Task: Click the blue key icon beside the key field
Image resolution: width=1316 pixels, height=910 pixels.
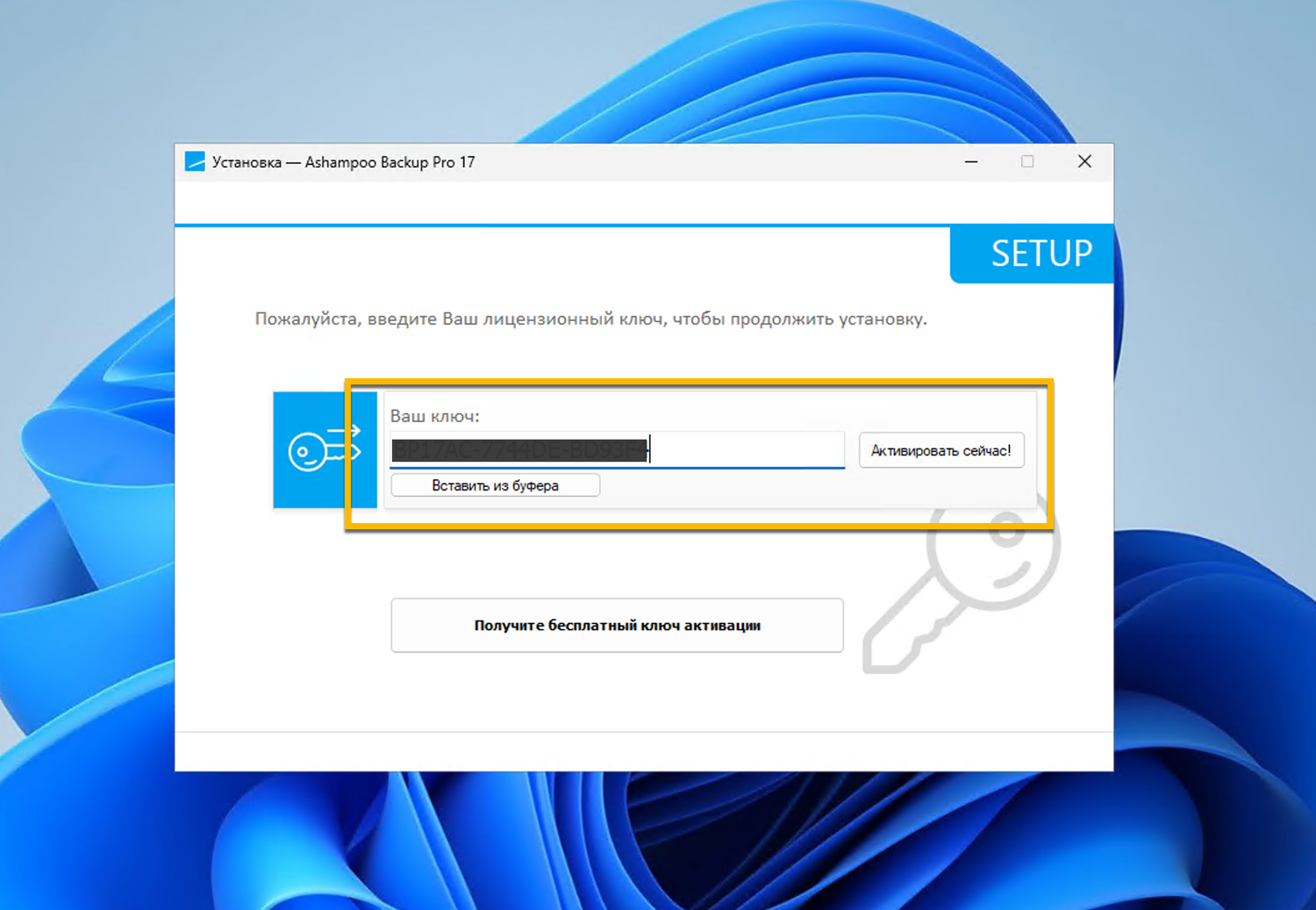Action: pos(325,450)
